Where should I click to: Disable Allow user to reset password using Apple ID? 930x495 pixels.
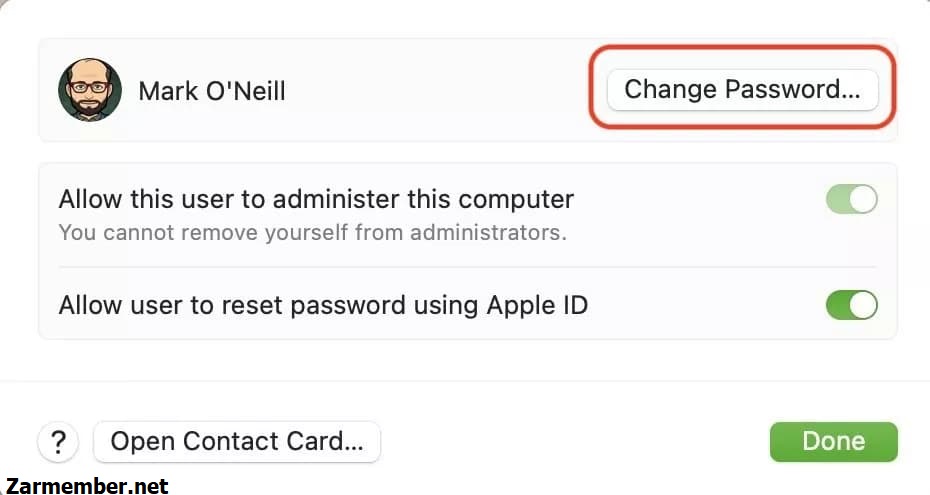[852, 305]
